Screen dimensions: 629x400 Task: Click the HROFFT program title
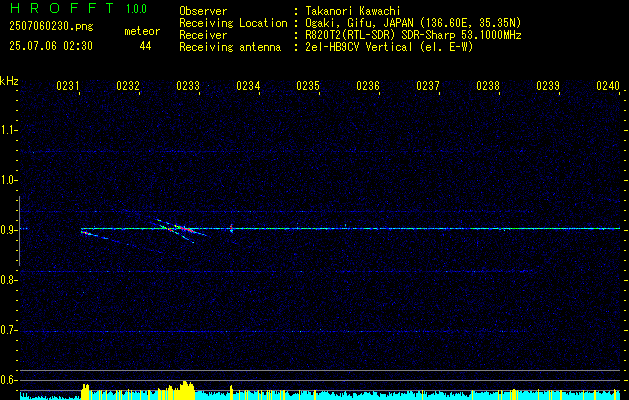coord(62,8)
